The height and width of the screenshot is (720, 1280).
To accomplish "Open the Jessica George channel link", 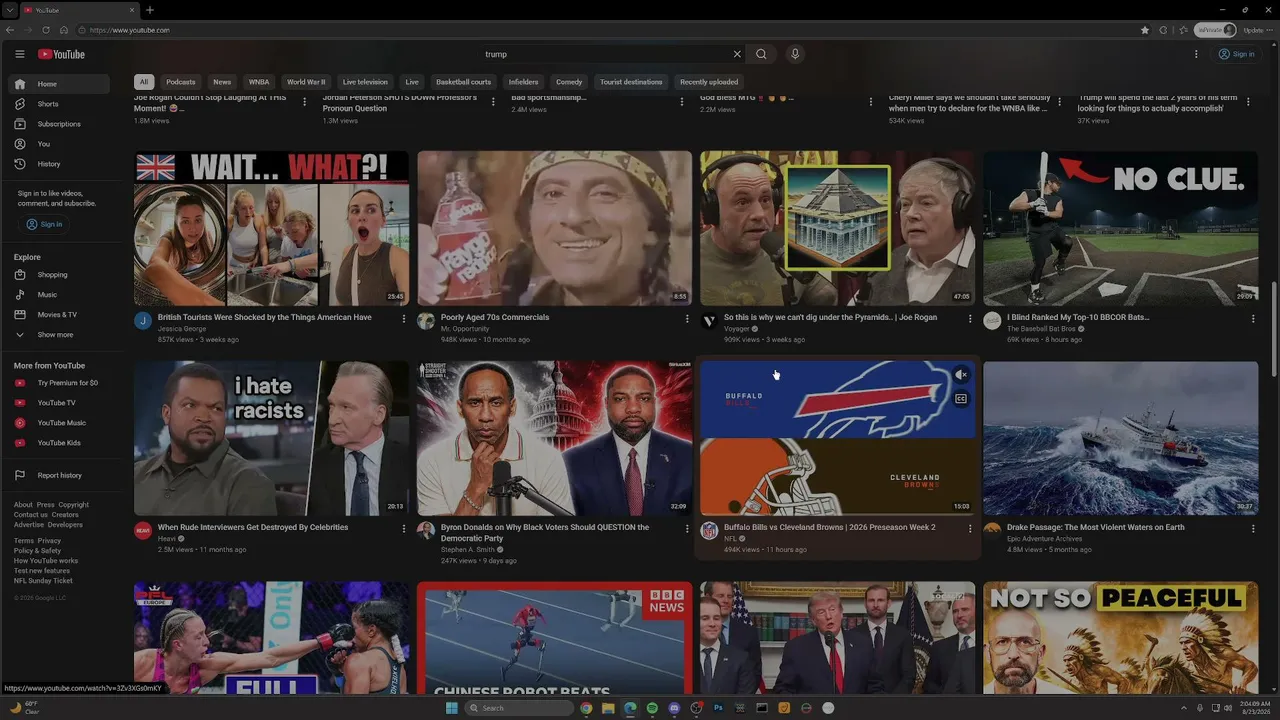I will pyautogui.click(x=182, y=329).
